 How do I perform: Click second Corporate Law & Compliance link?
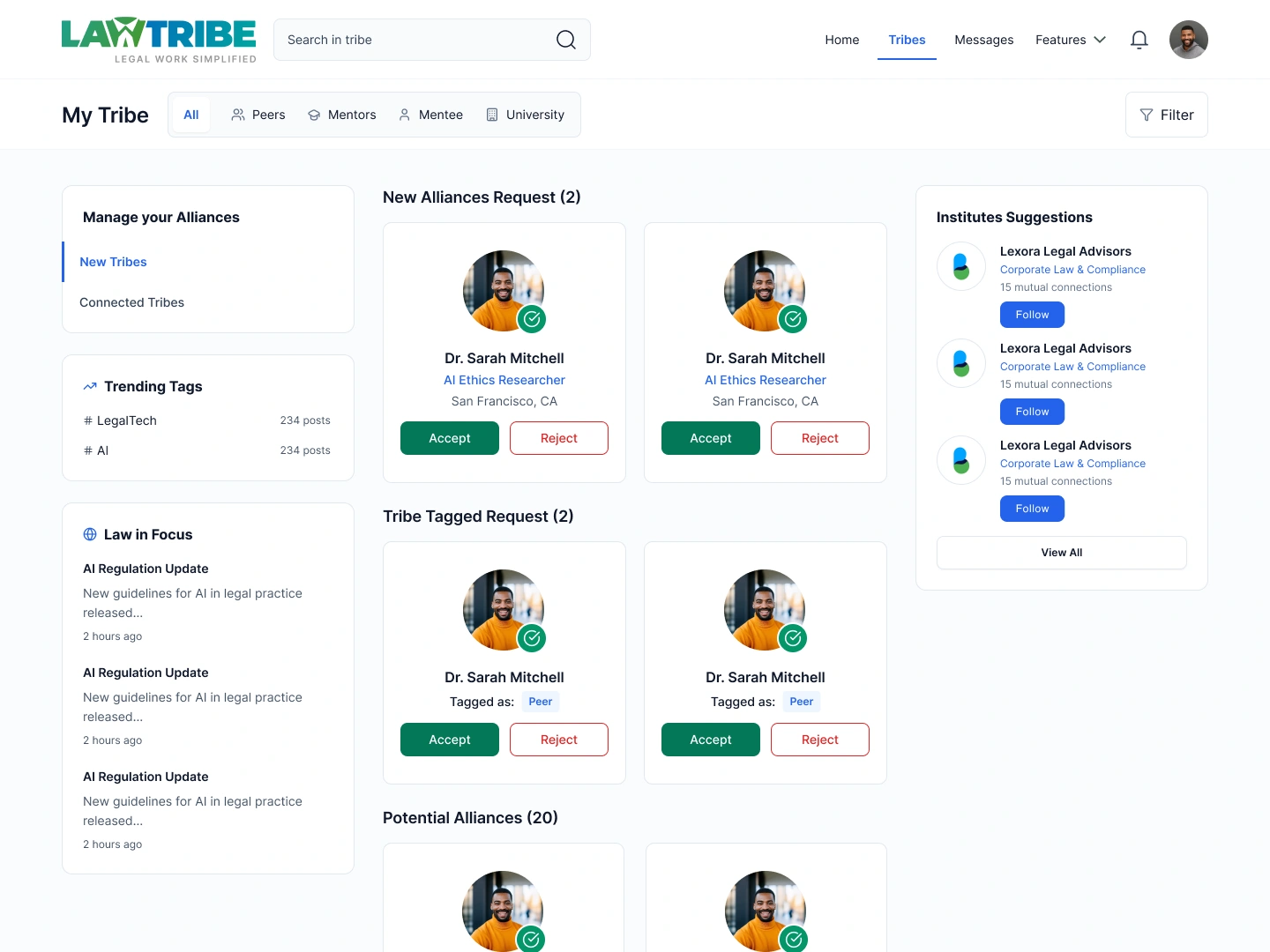point(1072,367)
